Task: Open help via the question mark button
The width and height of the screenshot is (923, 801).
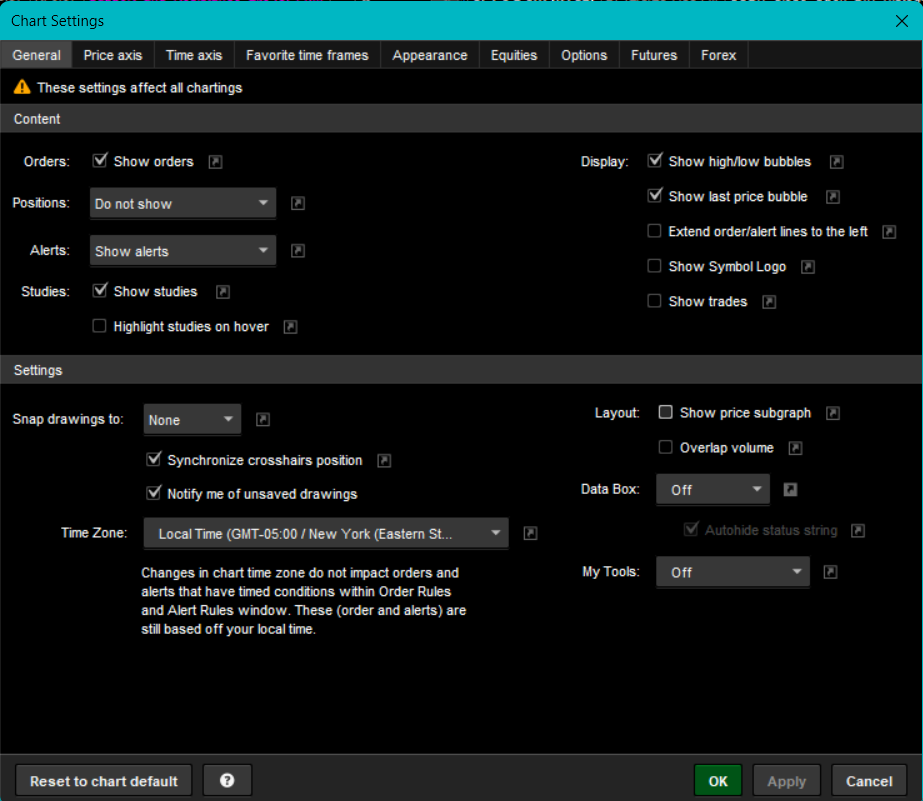Action: pyautogui.click(x=227, y=781)
